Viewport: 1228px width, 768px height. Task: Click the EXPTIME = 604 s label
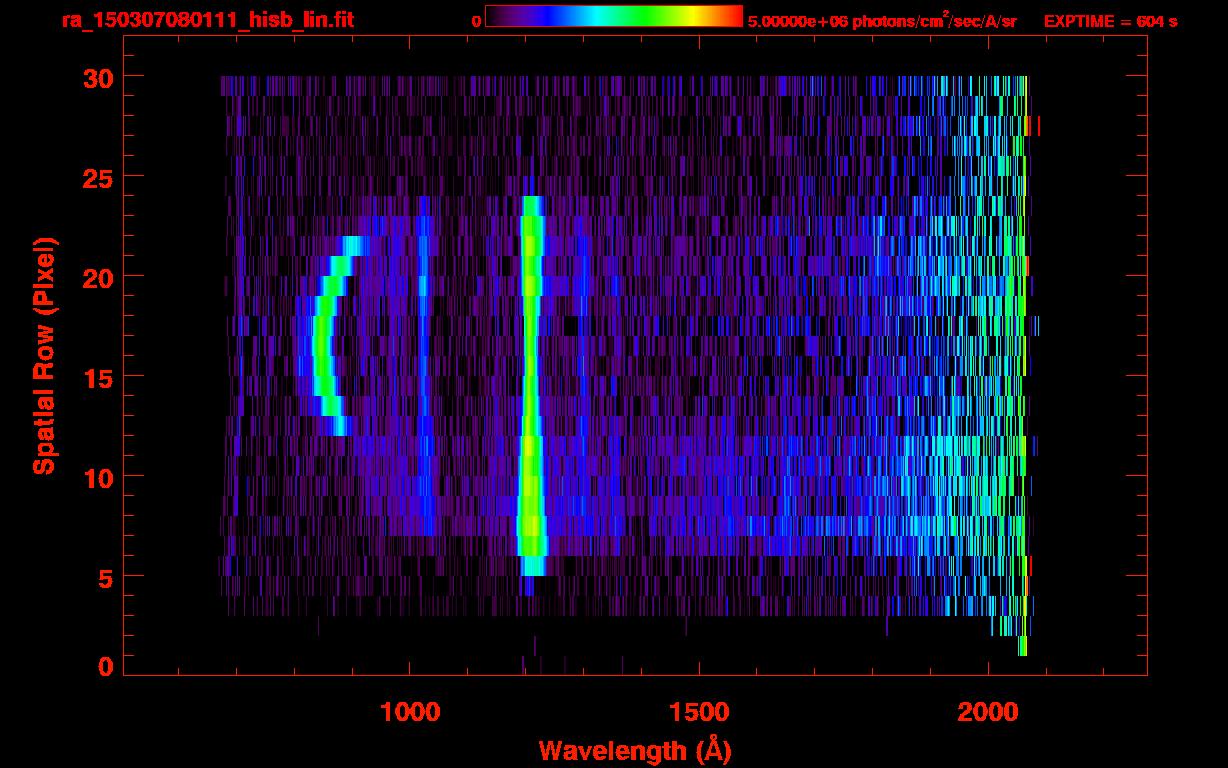pyautogui.click(x=1110, y=21)
